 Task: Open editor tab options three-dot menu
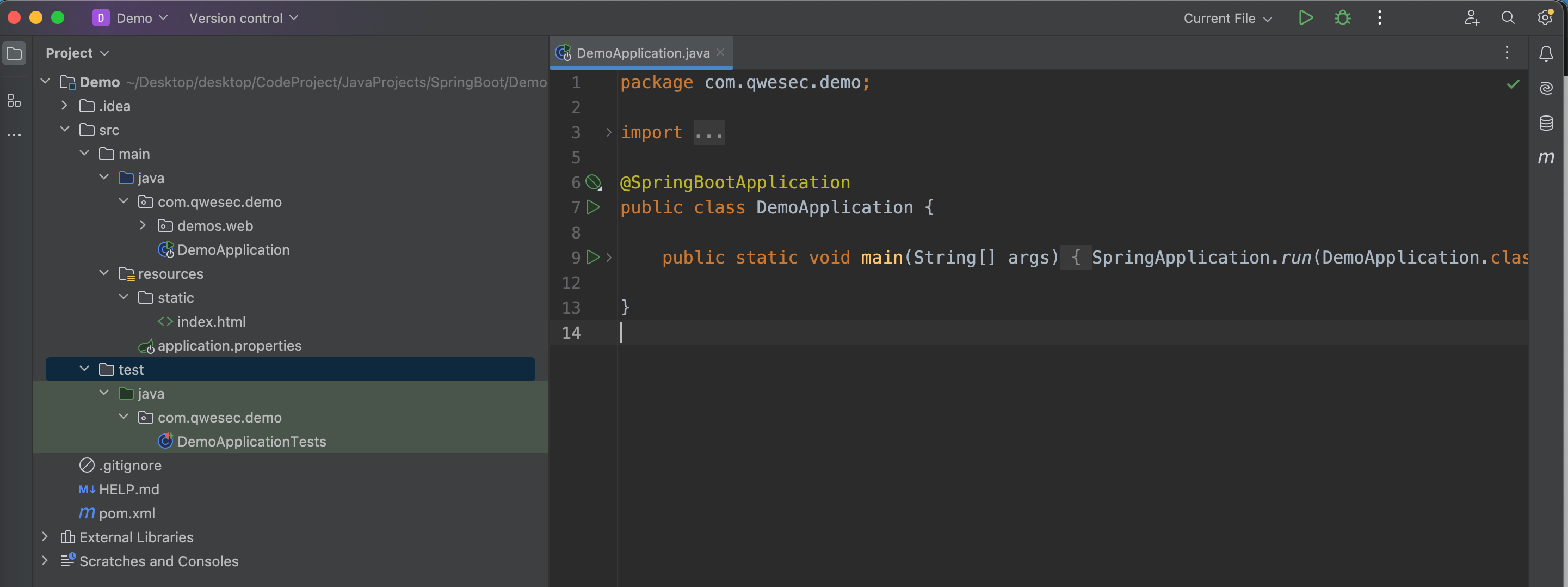[x=1507, y=53]
